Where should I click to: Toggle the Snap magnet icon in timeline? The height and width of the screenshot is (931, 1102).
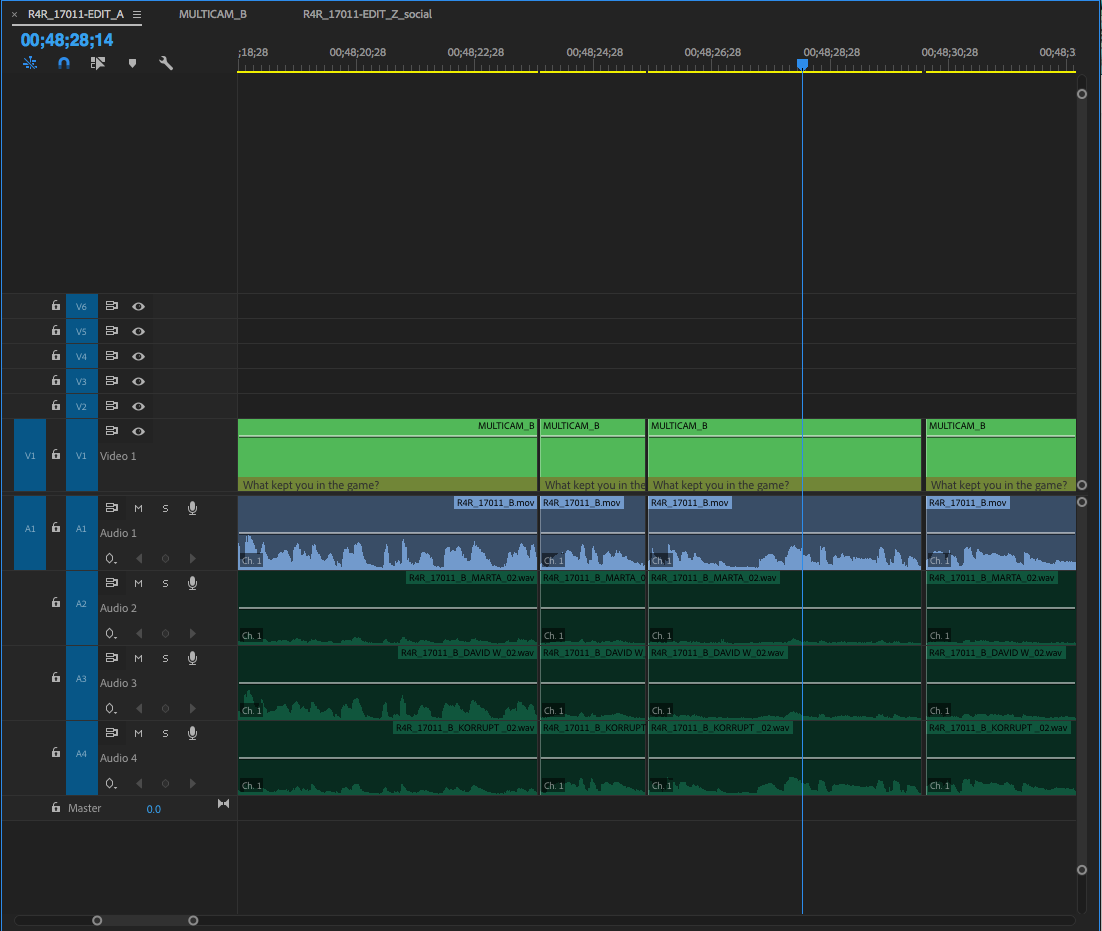coord(64,63)
